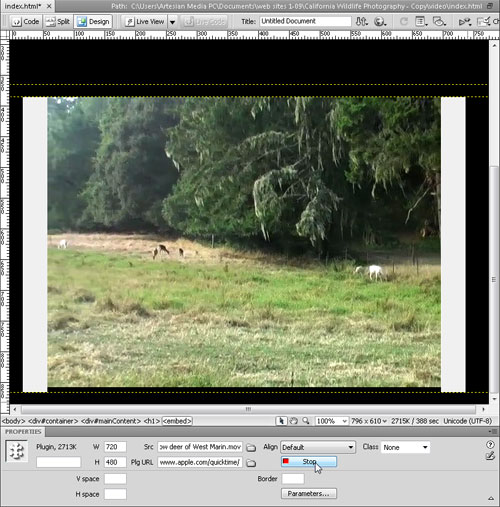Click the greyed-out Live Code button

(x=205, y=22)
